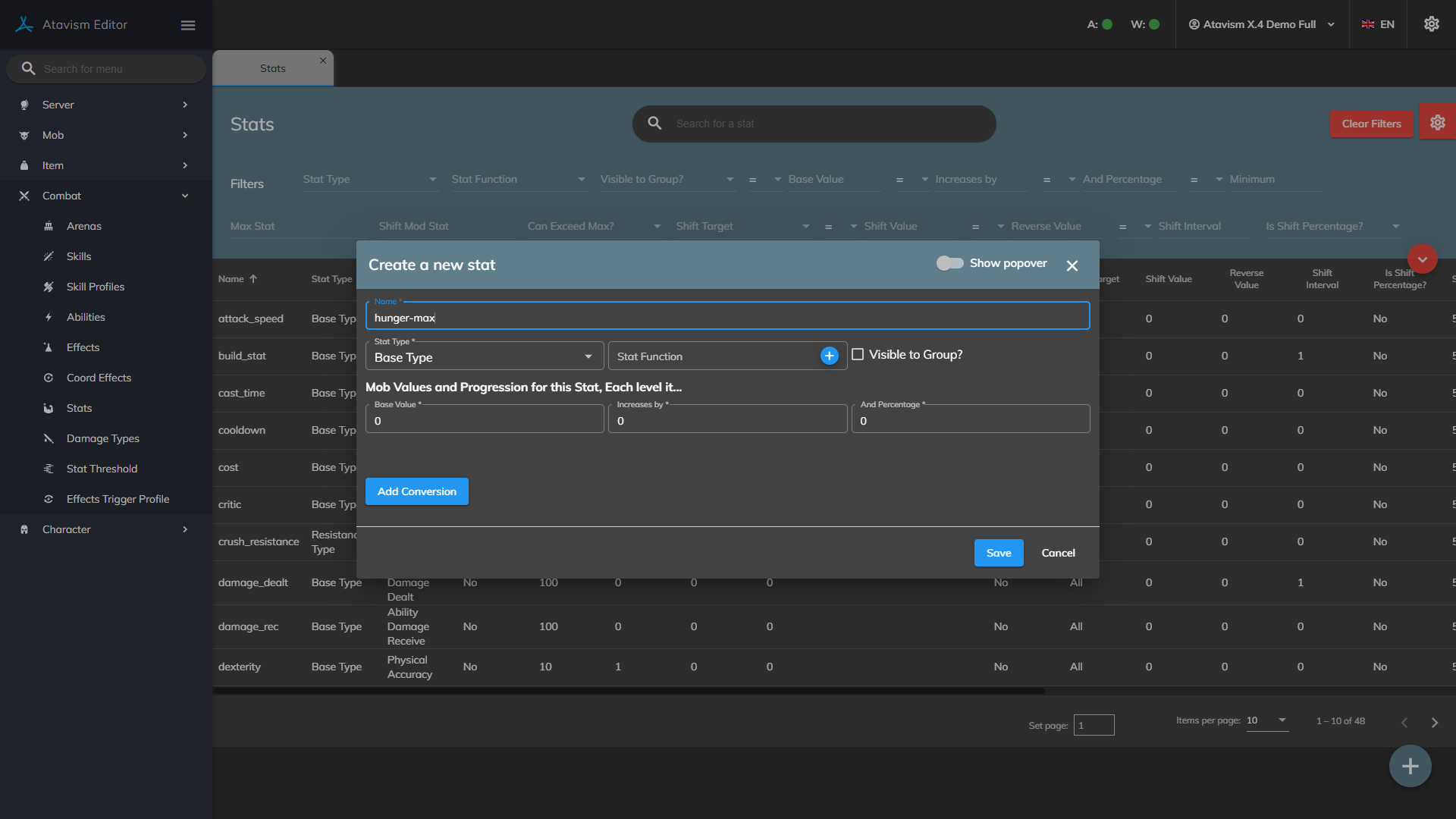This screenshot has height=819, width=1456.
Task: Click the blue plus icon beside Stat Function
Action: [829, 356]
